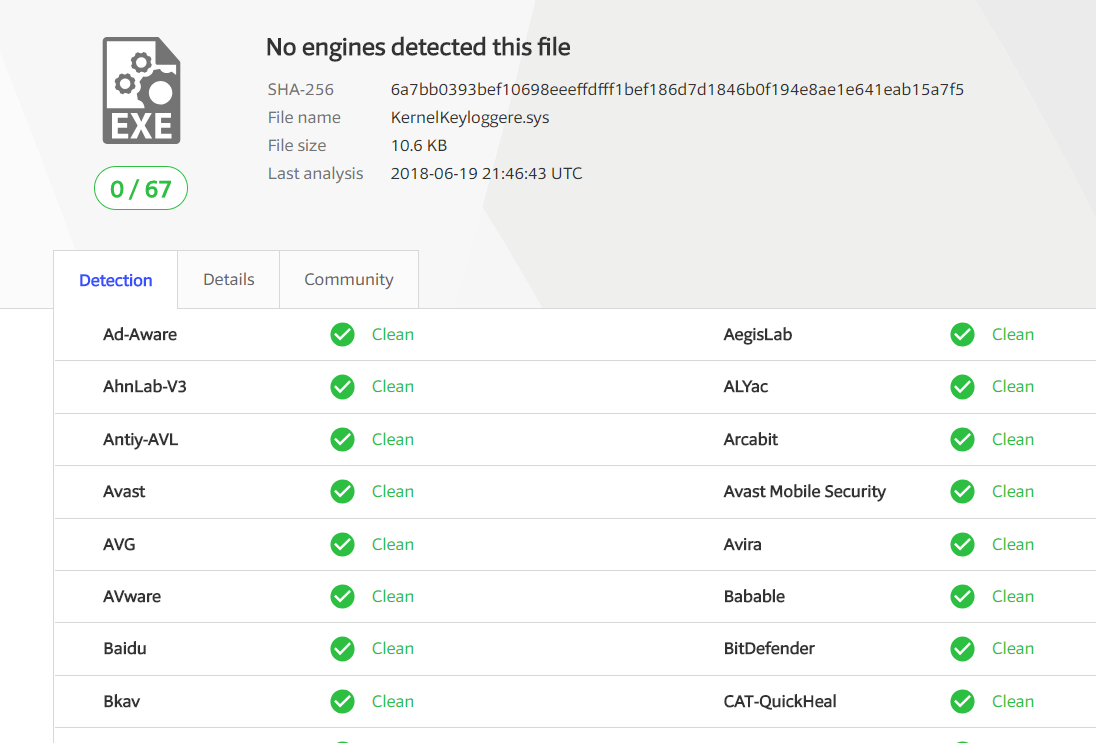Screen dimensions: 1096x743
Task: Click the Clean result for Avast Mobile Security
Action: [x=1013, y=491]
